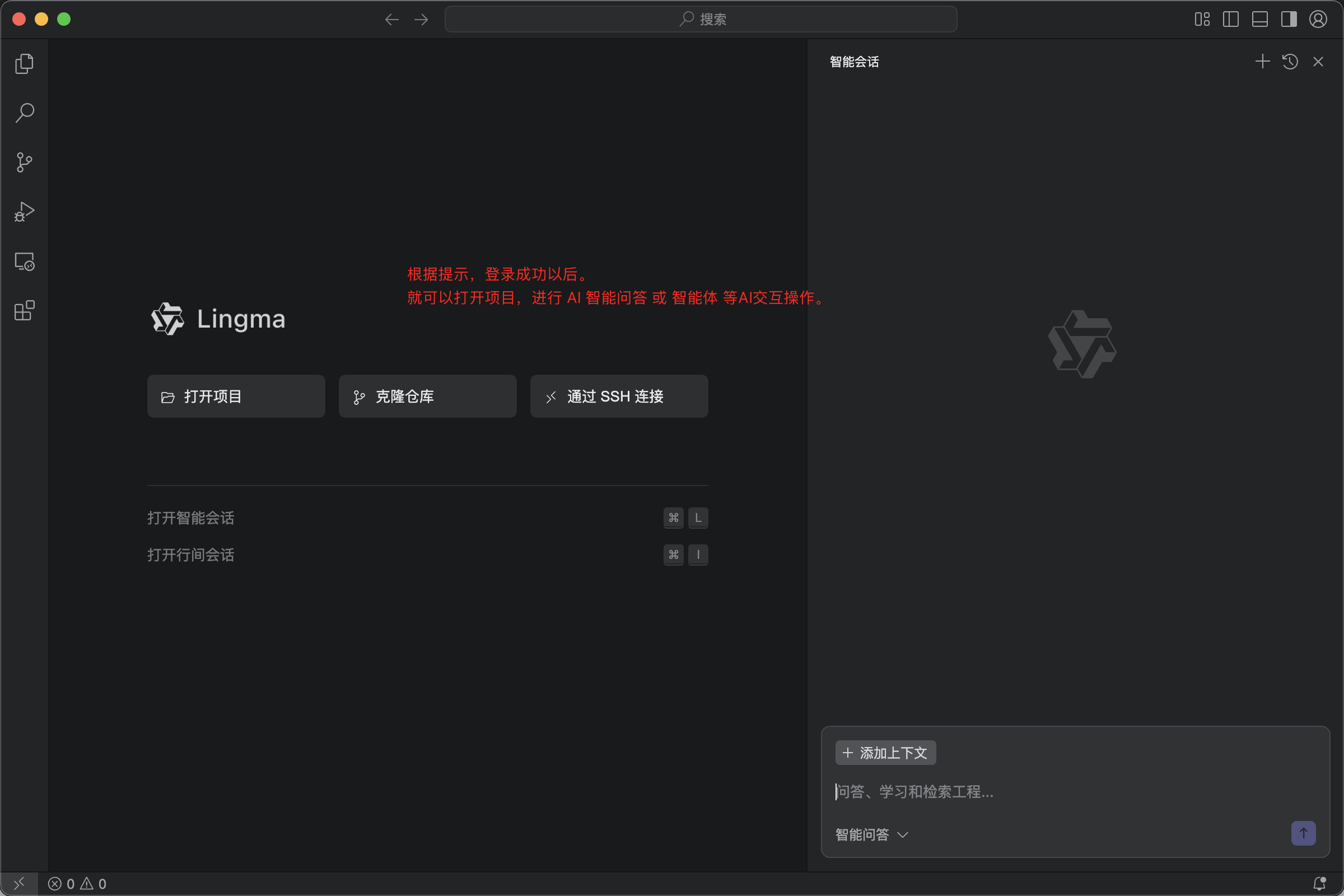Show chat history in 智能会话 panel
The image size is (1344, 896).
pyautogui.click(x=1290, y=62)
